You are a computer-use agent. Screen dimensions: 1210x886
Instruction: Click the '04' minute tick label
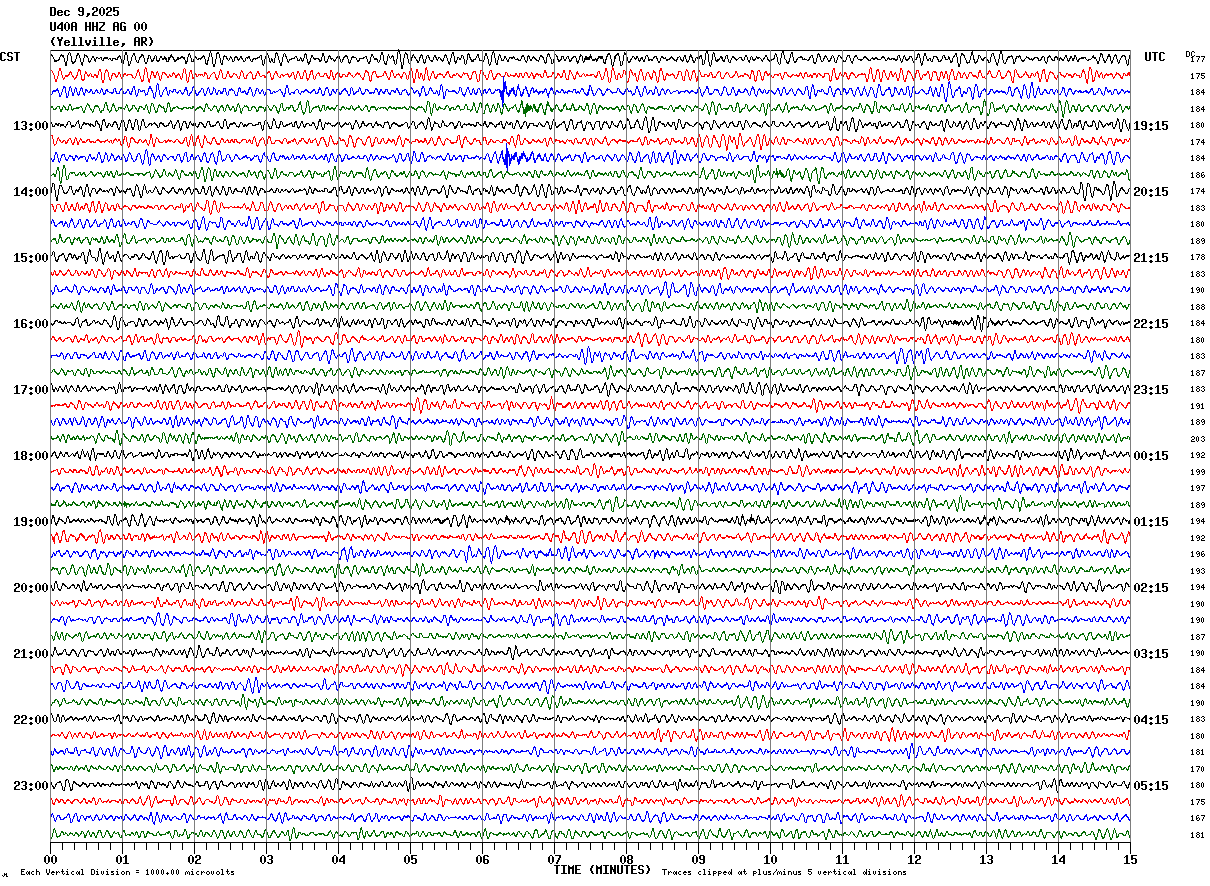tap(338, 860)
